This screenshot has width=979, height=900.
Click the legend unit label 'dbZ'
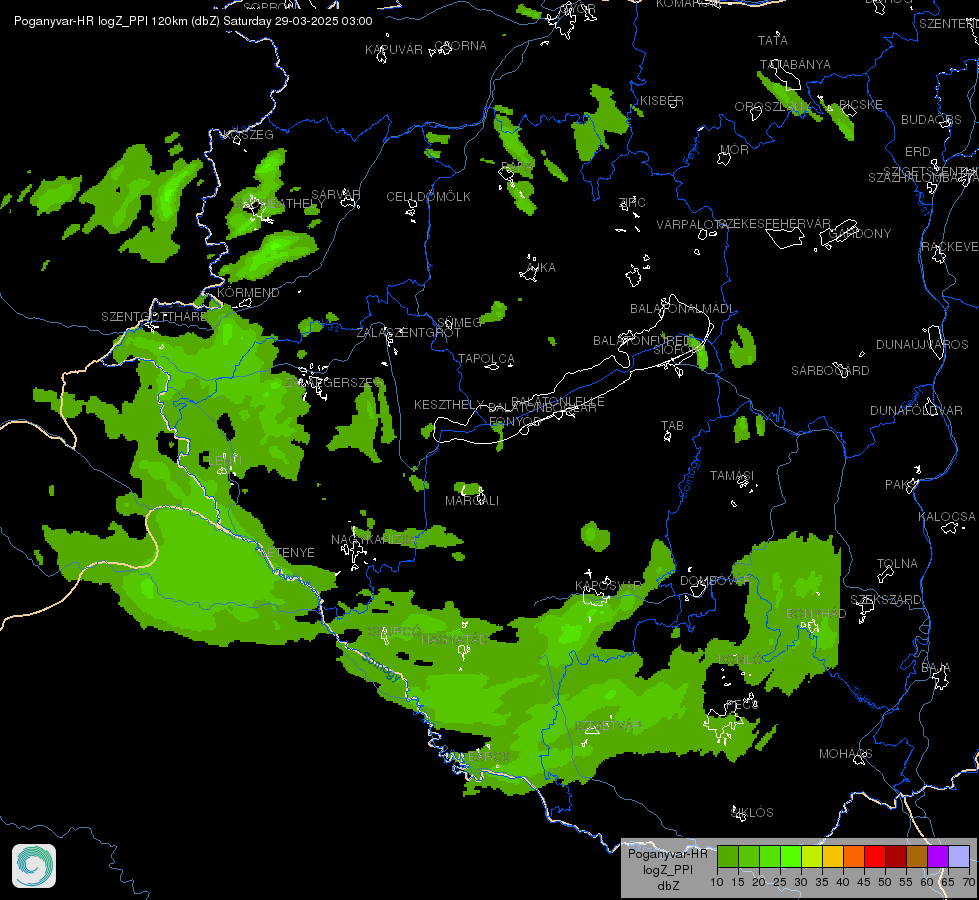tap(668, 886)
